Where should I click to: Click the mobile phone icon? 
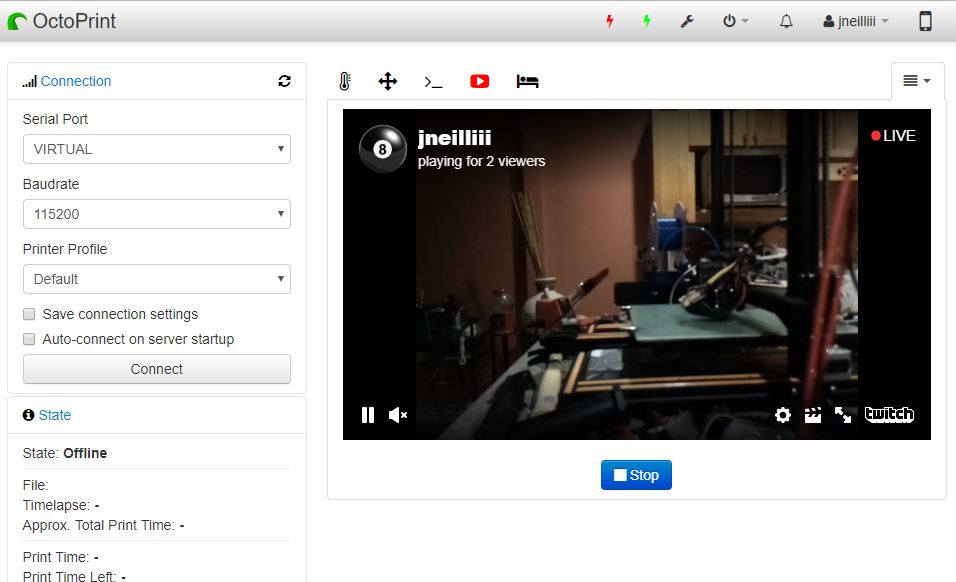click(x=925, y=21)
